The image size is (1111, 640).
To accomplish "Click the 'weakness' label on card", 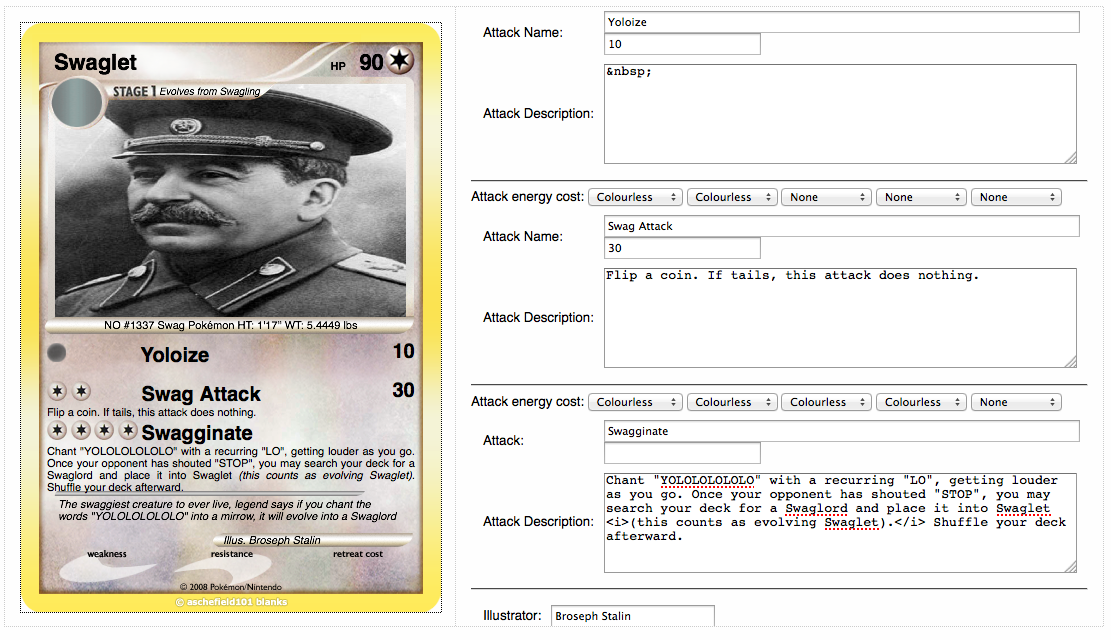I will point(107,554).
